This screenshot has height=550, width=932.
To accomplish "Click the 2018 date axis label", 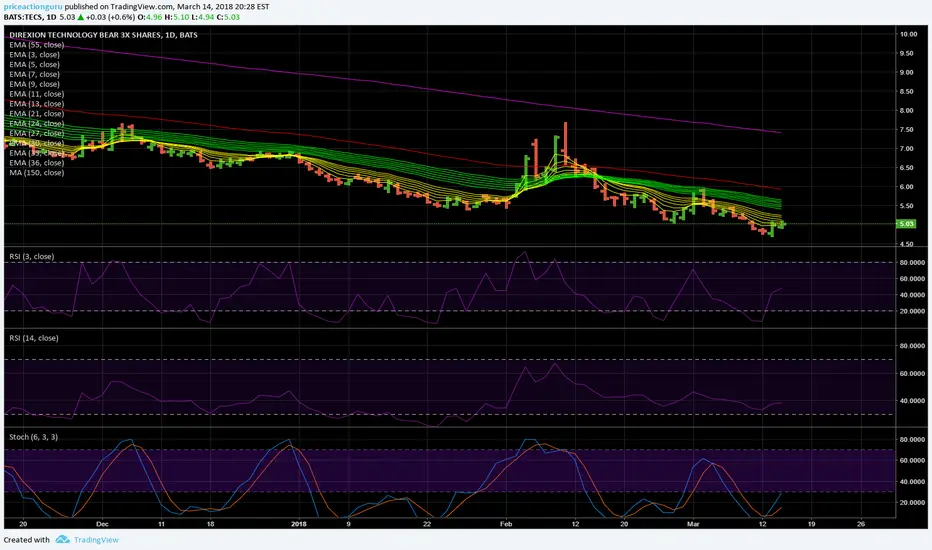I will (299, 524).
